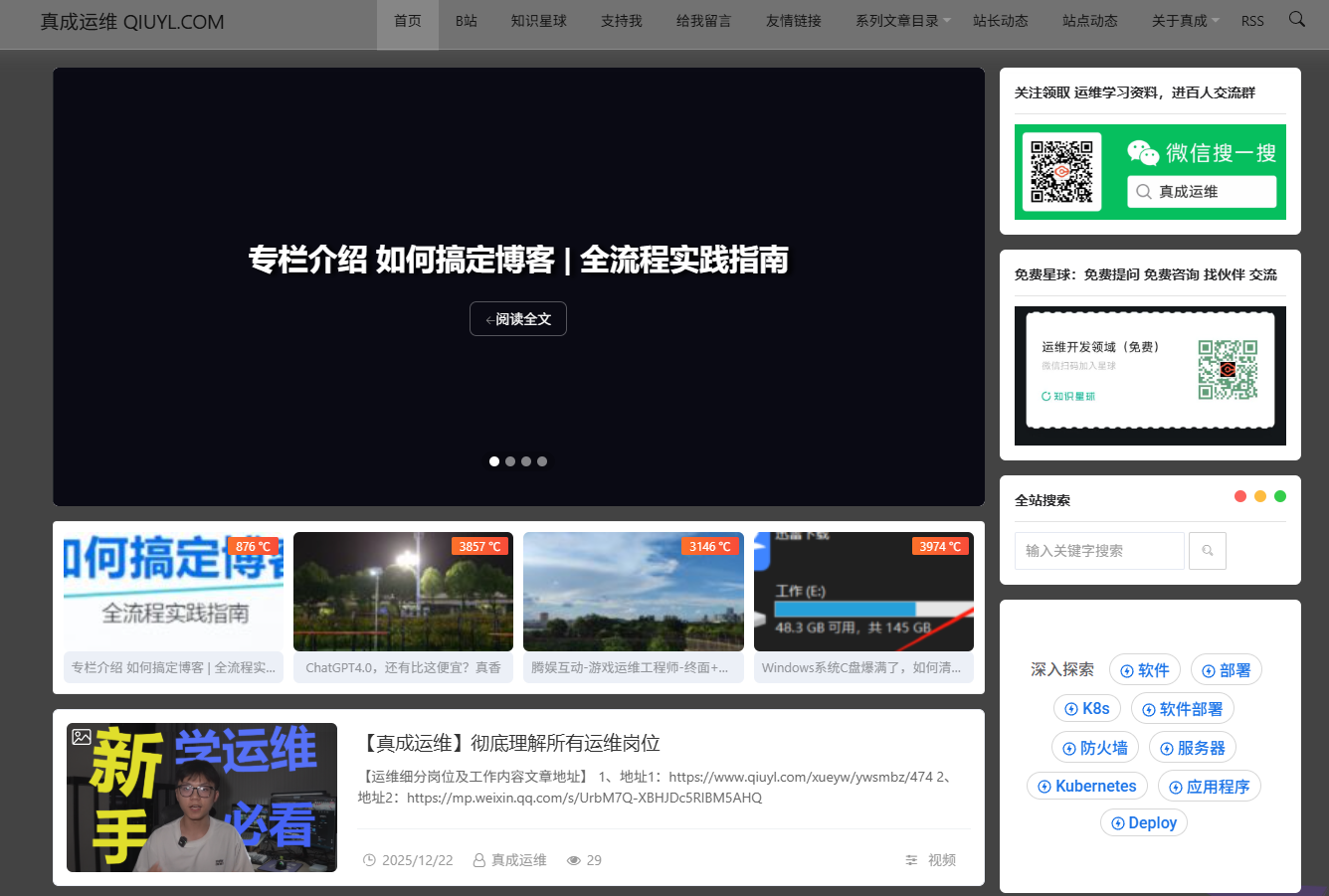Screen dimensions: 1329x896
Task: Click the red dot beside the 全站搜索 heading
Action: pos(1239,495)
